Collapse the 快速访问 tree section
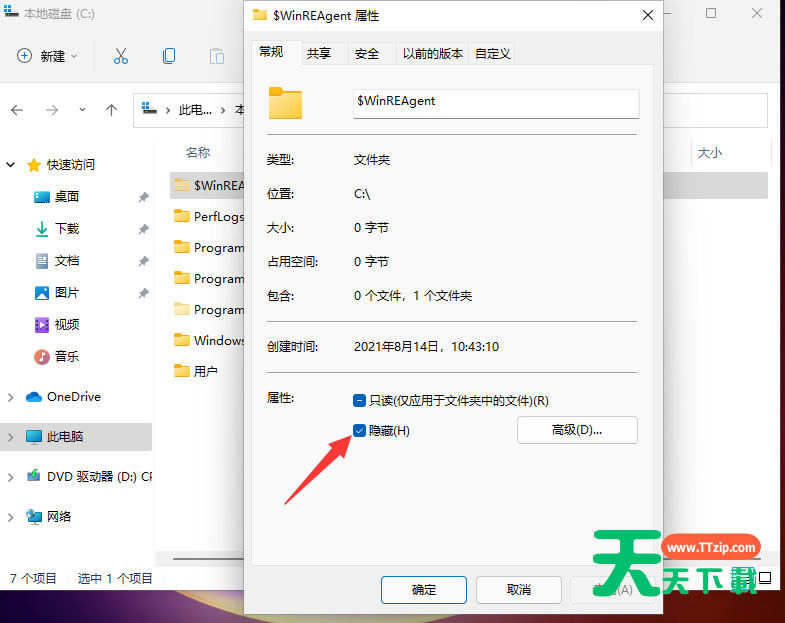This screenshot has height=623, width=785. click(x=11, y=165)
